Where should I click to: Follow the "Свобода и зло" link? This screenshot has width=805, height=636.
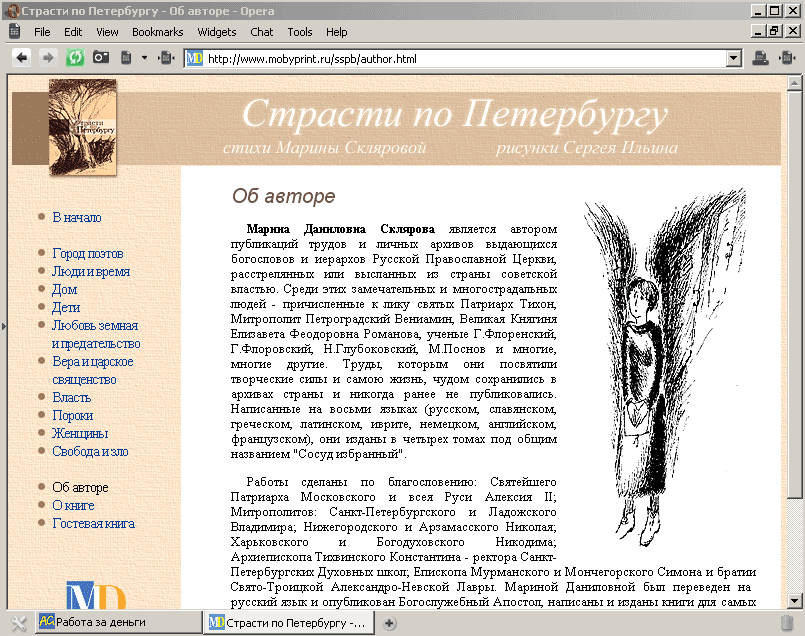pyautogui.click(x=90, y=451)
